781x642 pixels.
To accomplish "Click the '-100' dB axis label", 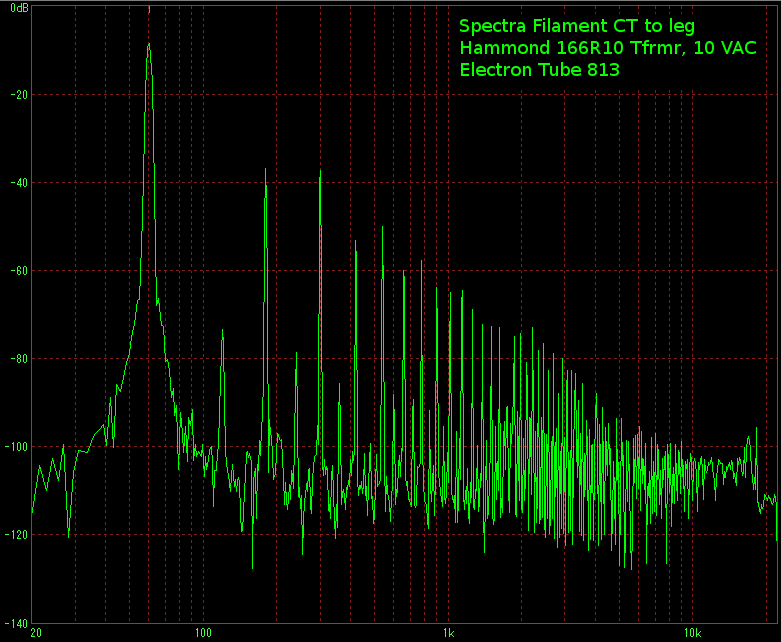I will pyautogui.click(x=16, y=447).
